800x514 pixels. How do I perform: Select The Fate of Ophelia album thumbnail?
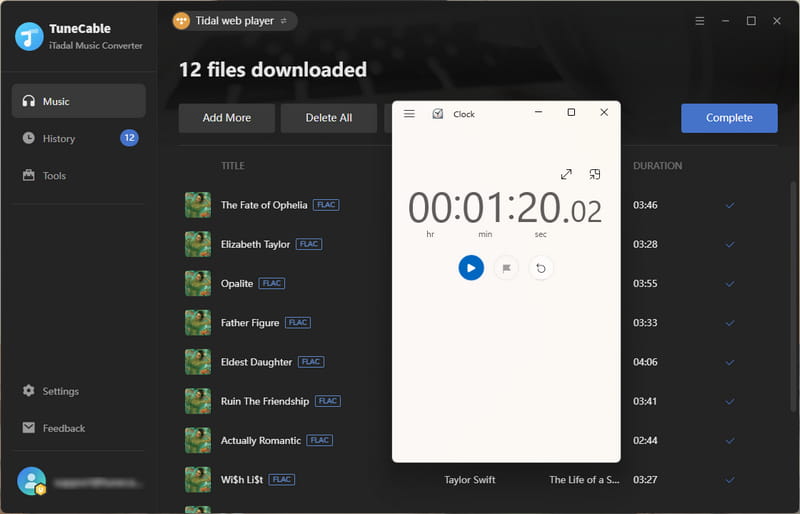click(x=198, y=205)
